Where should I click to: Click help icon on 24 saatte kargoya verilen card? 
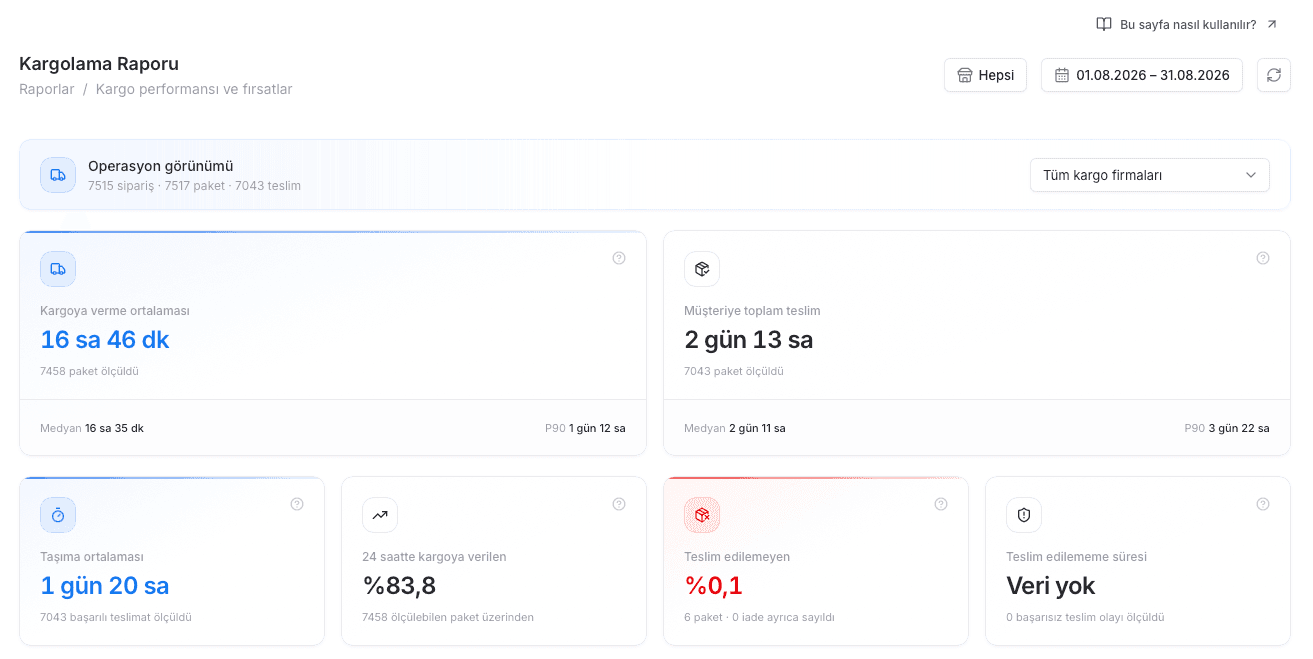[x=619, y=504]
